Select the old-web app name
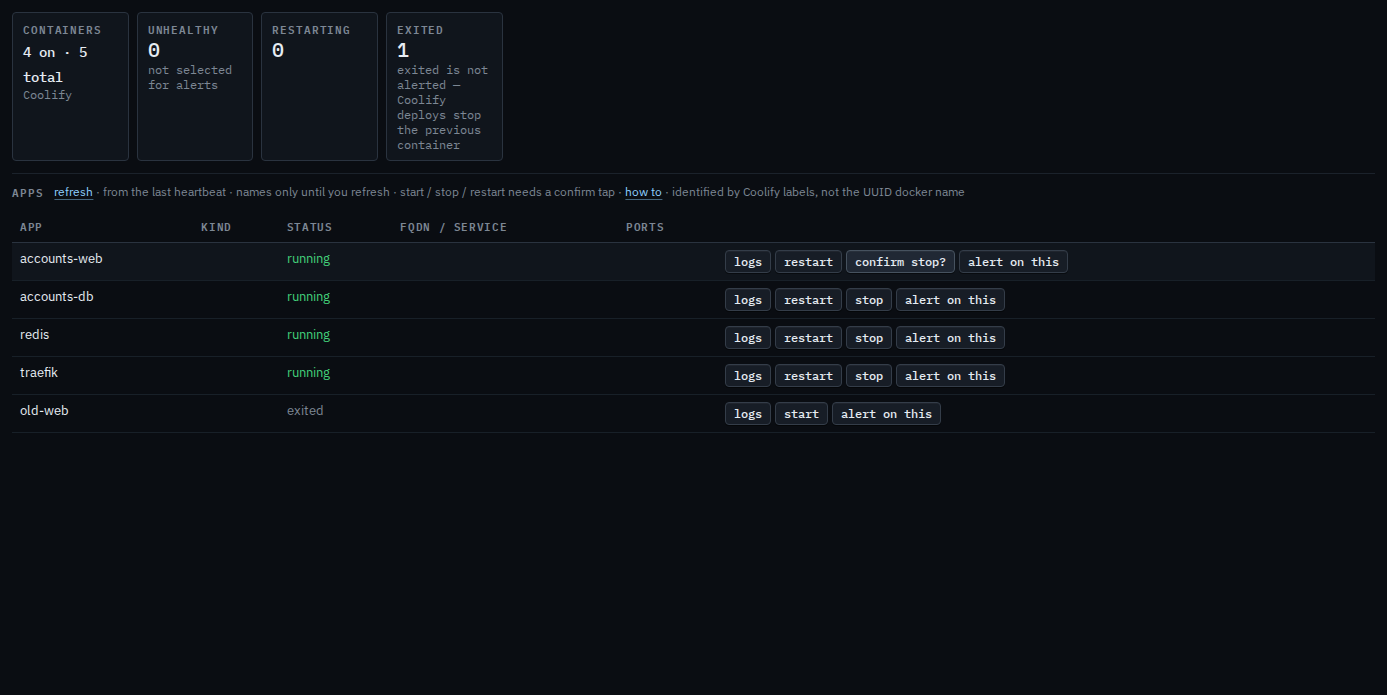This screenshot has height=695, width=1387. point(44,411)
